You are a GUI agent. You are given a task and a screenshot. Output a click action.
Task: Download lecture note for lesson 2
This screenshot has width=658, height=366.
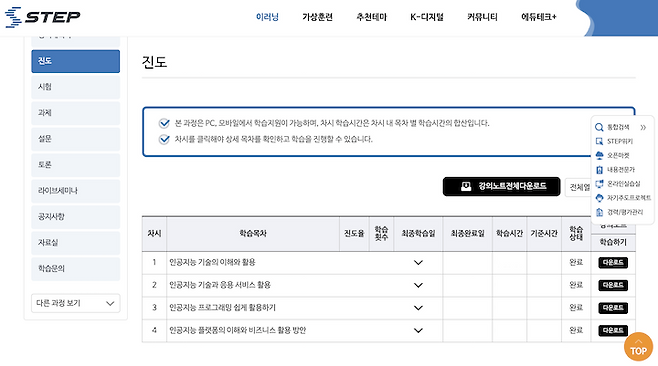(613, 285)
